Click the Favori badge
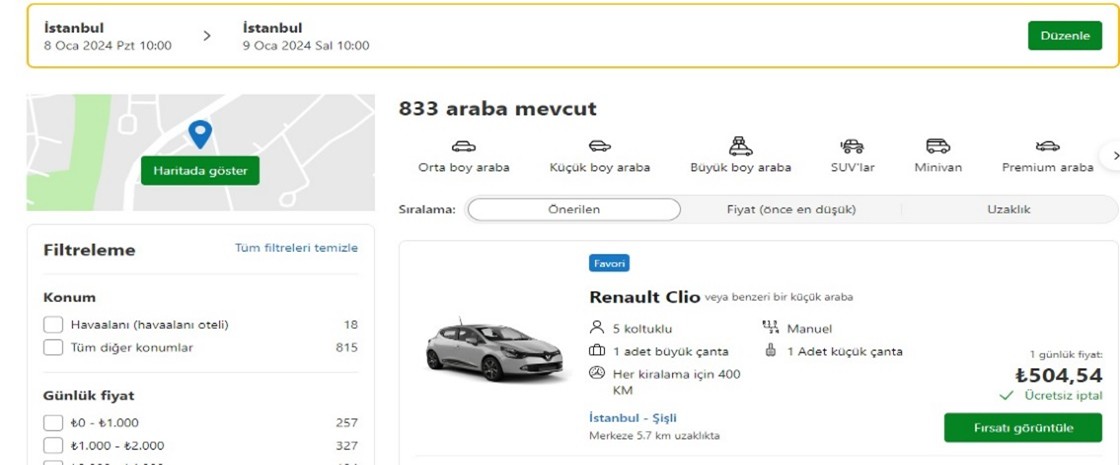 (609, 264)
